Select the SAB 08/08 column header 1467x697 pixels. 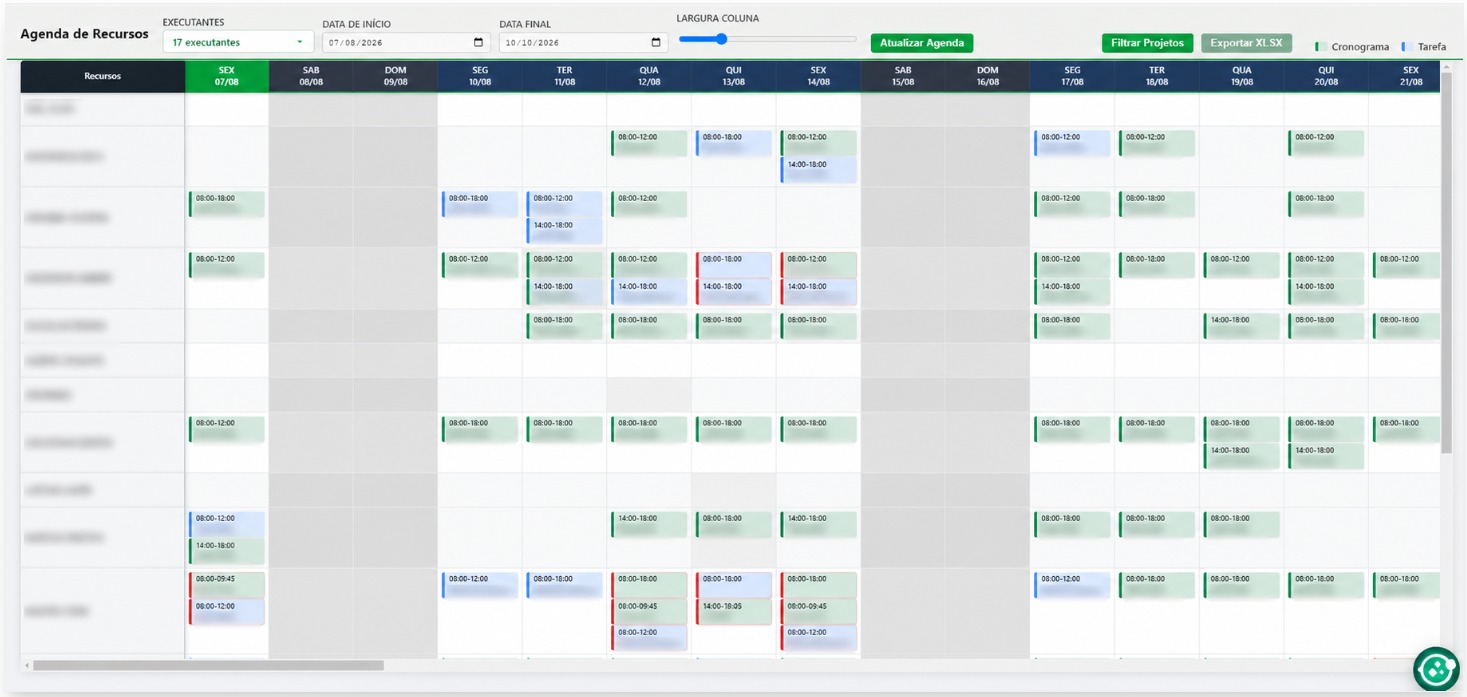point(311,76)
